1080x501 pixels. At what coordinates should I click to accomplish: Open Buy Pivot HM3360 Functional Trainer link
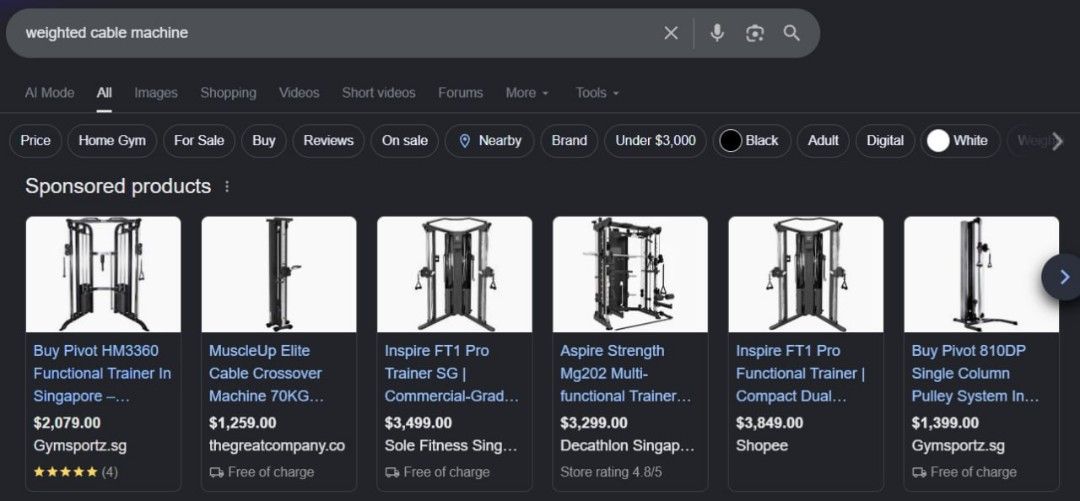tap(102, 374)
